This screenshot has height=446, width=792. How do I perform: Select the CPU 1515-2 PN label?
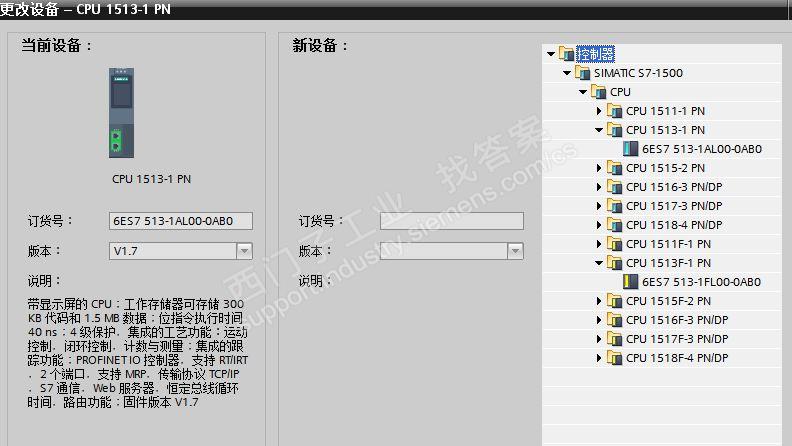click(665, 168)
